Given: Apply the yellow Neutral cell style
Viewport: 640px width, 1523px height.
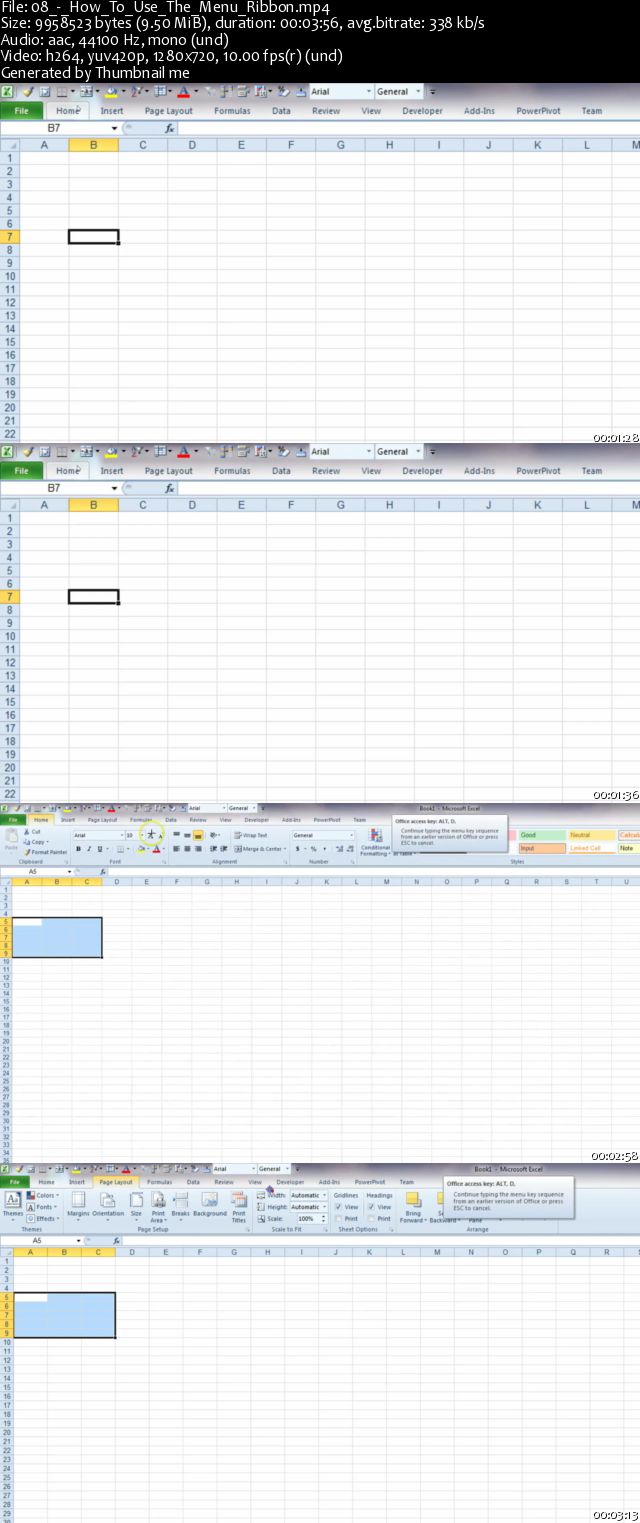Looking at the screenshot, I should point(591,835).
